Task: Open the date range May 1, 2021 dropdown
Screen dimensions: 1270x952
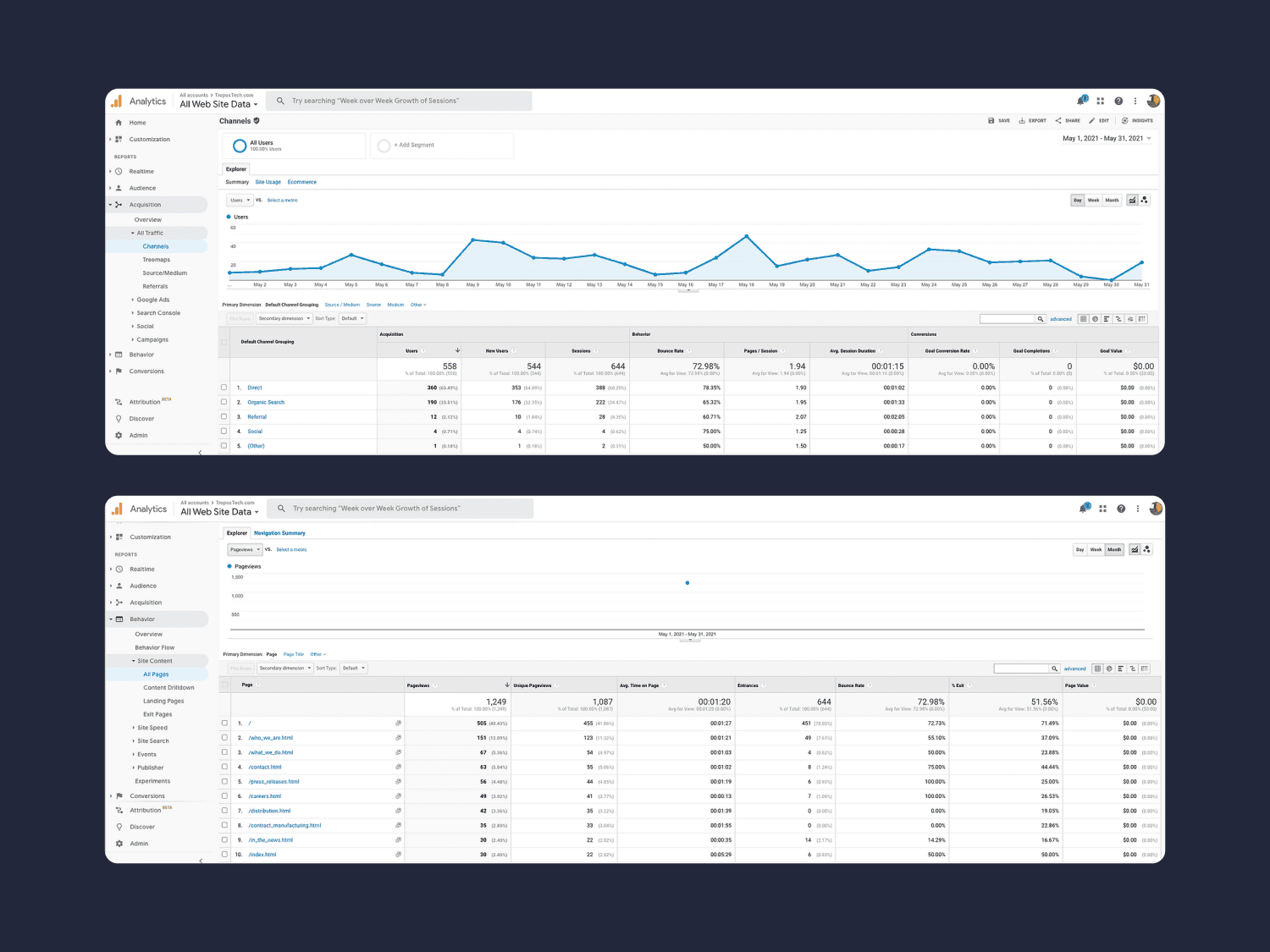Action: [x=1107, y=139]
